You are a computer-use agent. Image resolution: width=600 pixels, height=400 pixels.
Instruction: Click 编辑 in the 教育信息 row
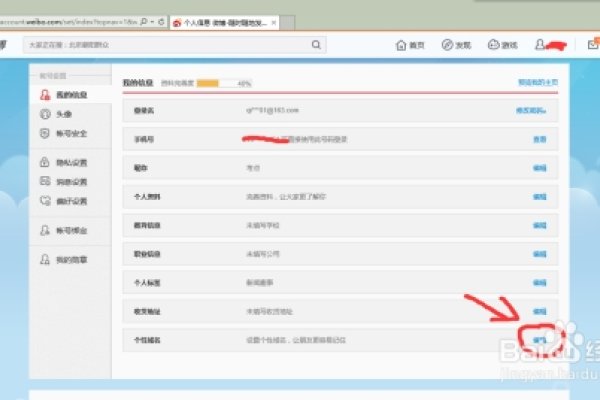540,225
